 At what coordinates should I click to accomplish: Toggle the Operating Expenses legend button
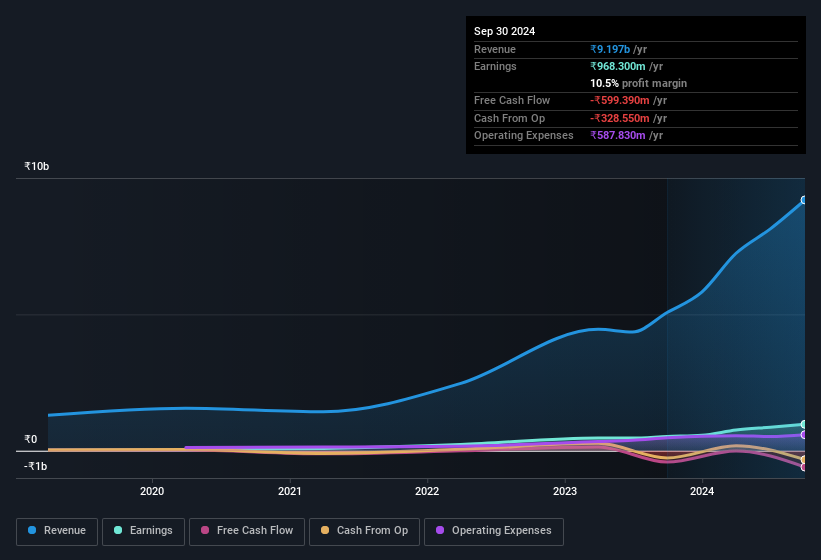pos(494,531)
